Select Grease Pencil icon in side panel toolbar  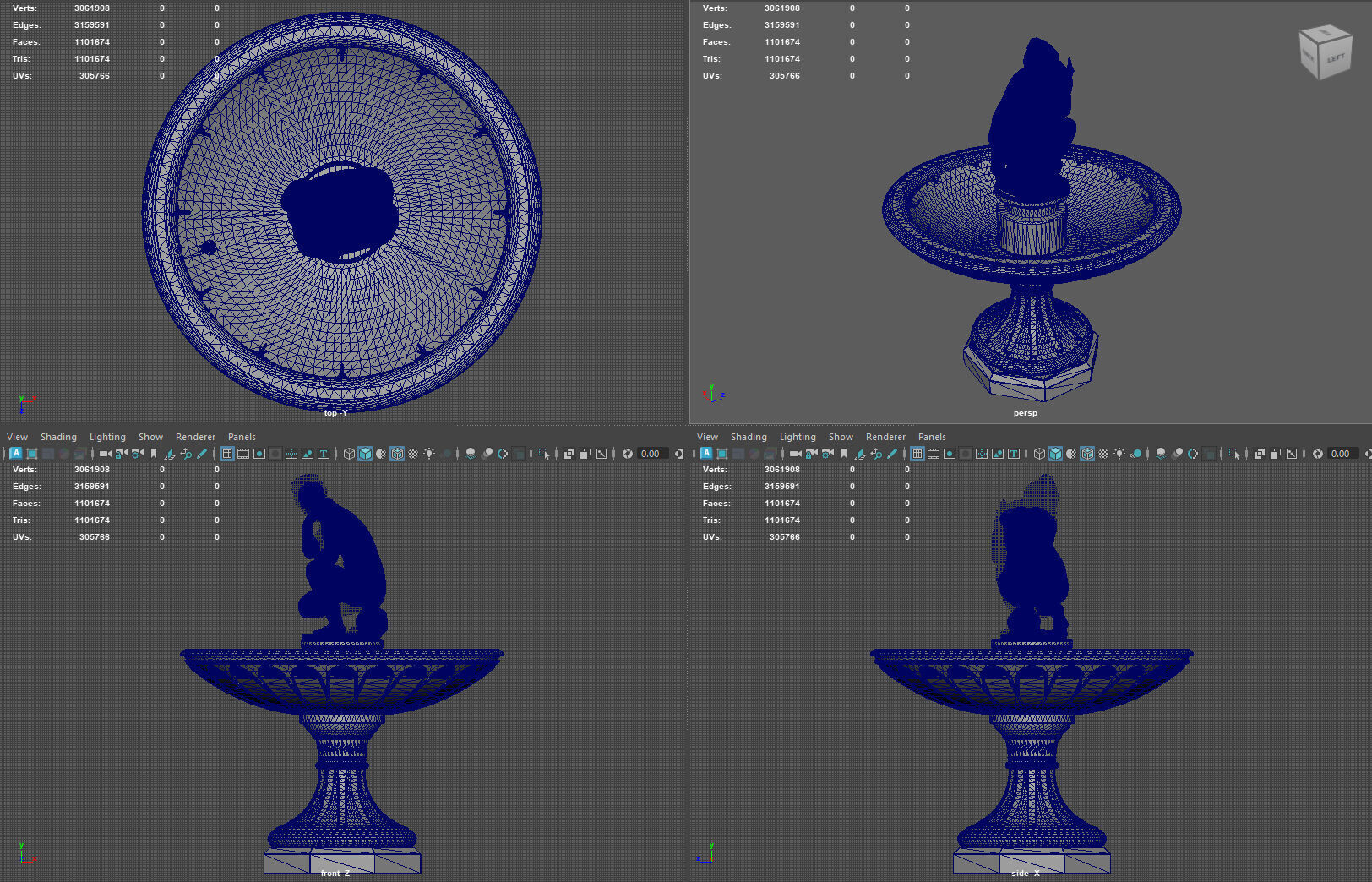point(893,454)
